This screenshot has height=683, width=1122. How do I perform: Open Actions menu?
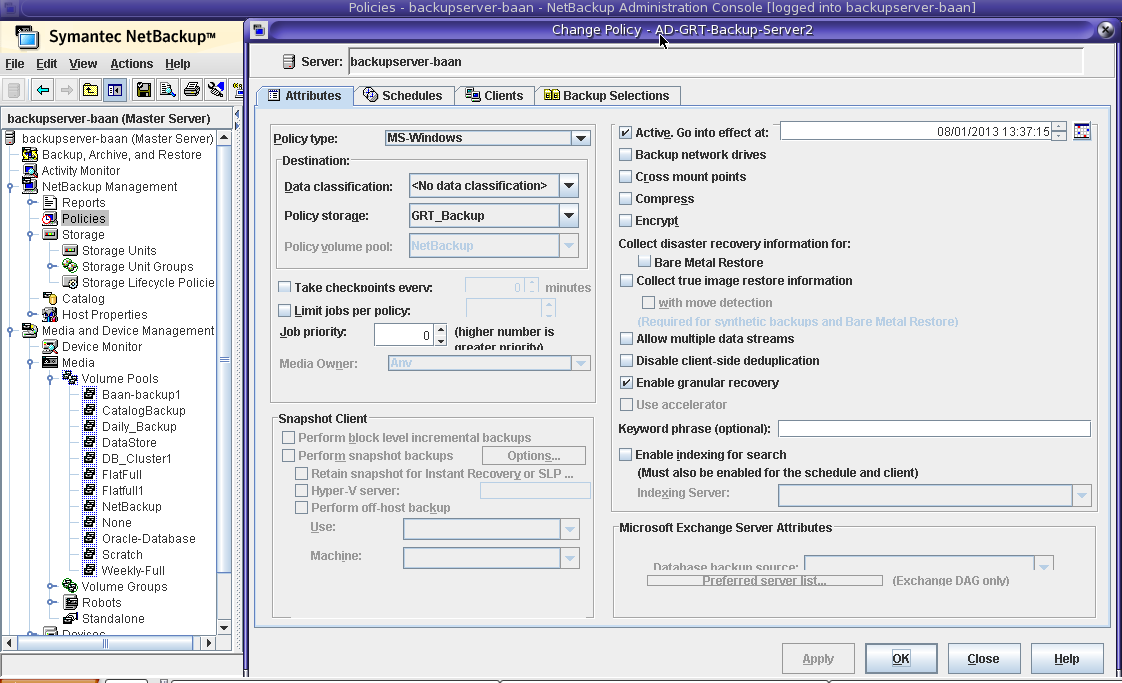click(x=132, y=64)
